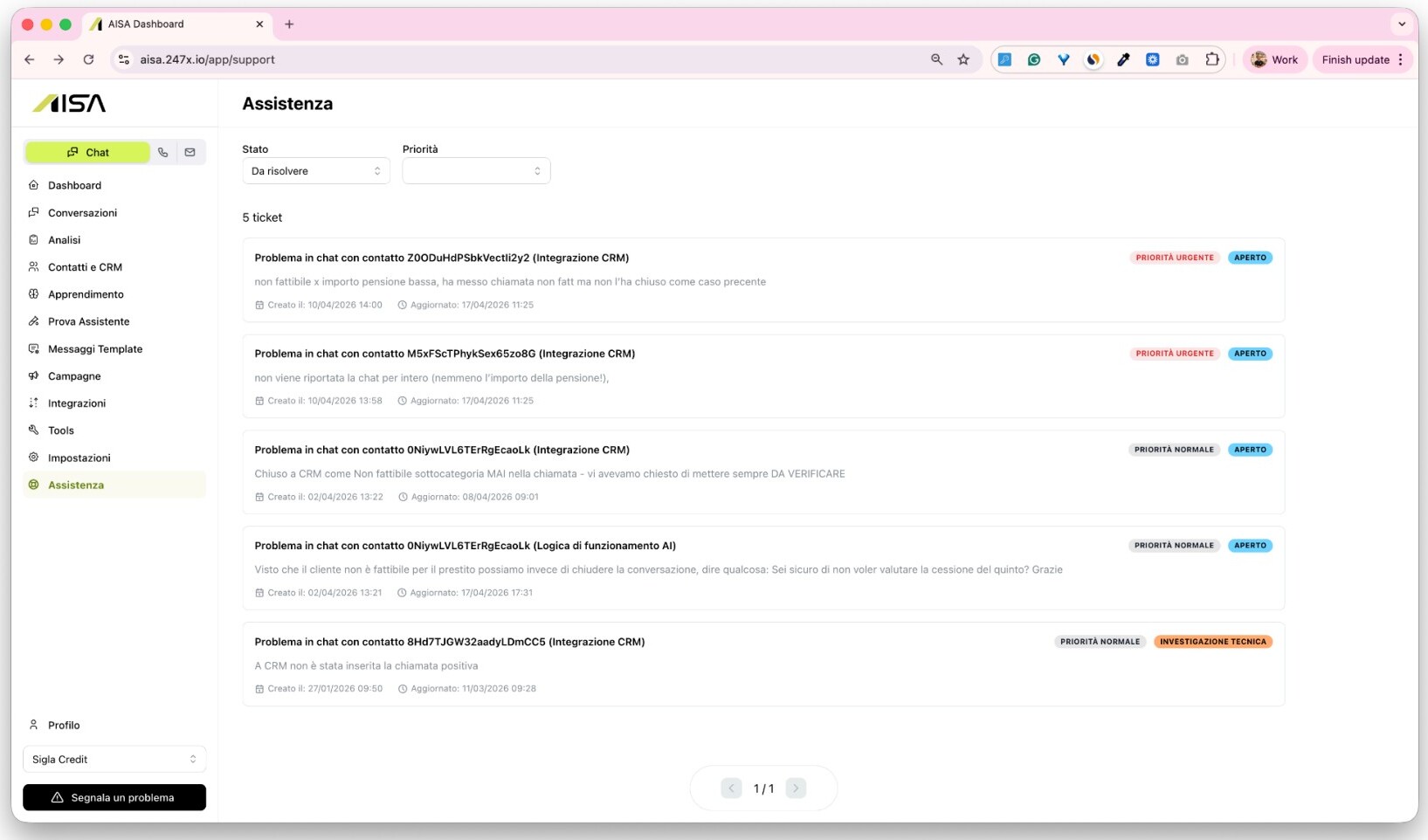
Task: Open the Priorità filter dropdown
Action: [476, 171]
